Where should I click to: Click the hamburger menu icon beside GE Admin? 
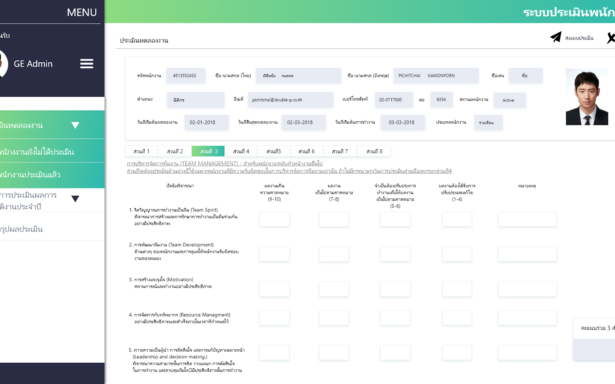[87, 64]
